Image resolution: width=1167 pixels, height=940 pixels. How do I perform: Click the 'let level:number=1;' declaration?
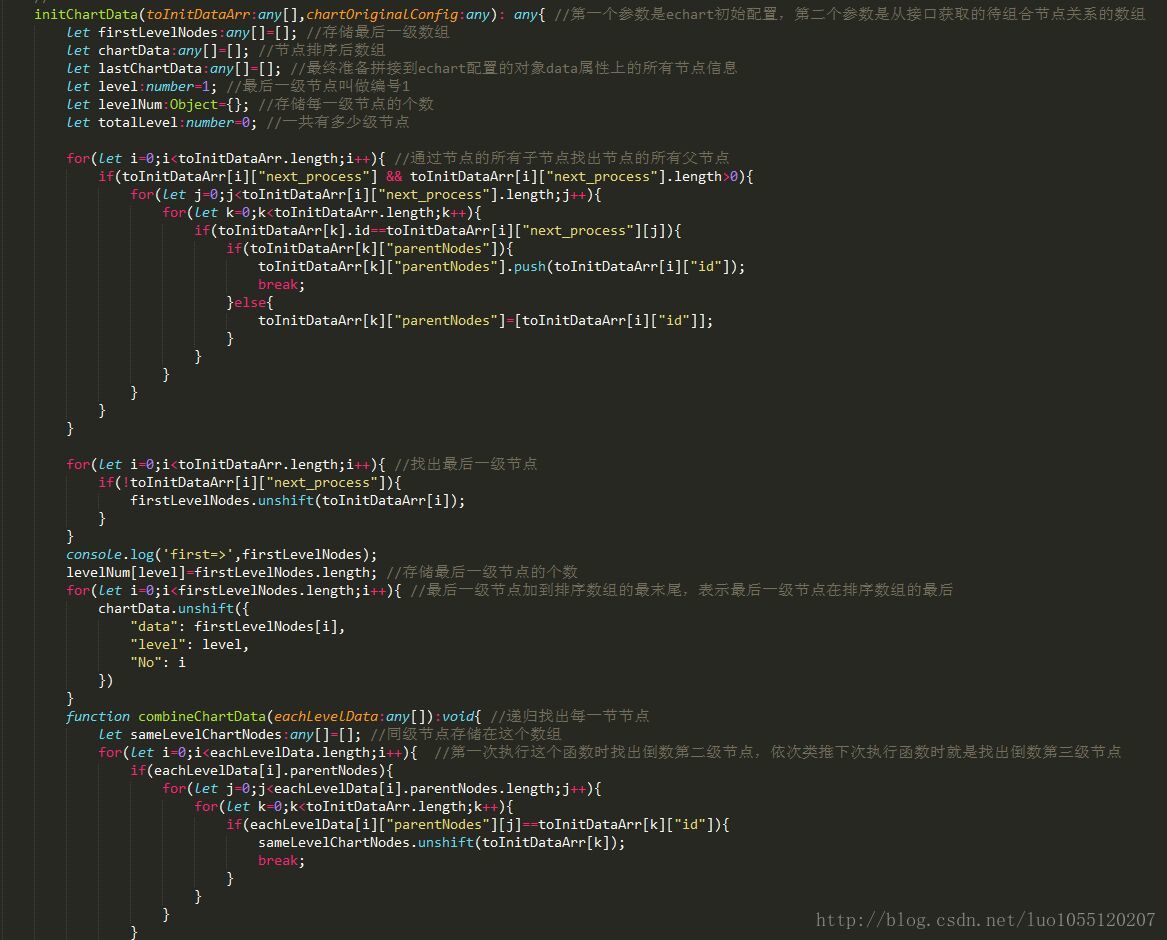click(141, 86)
